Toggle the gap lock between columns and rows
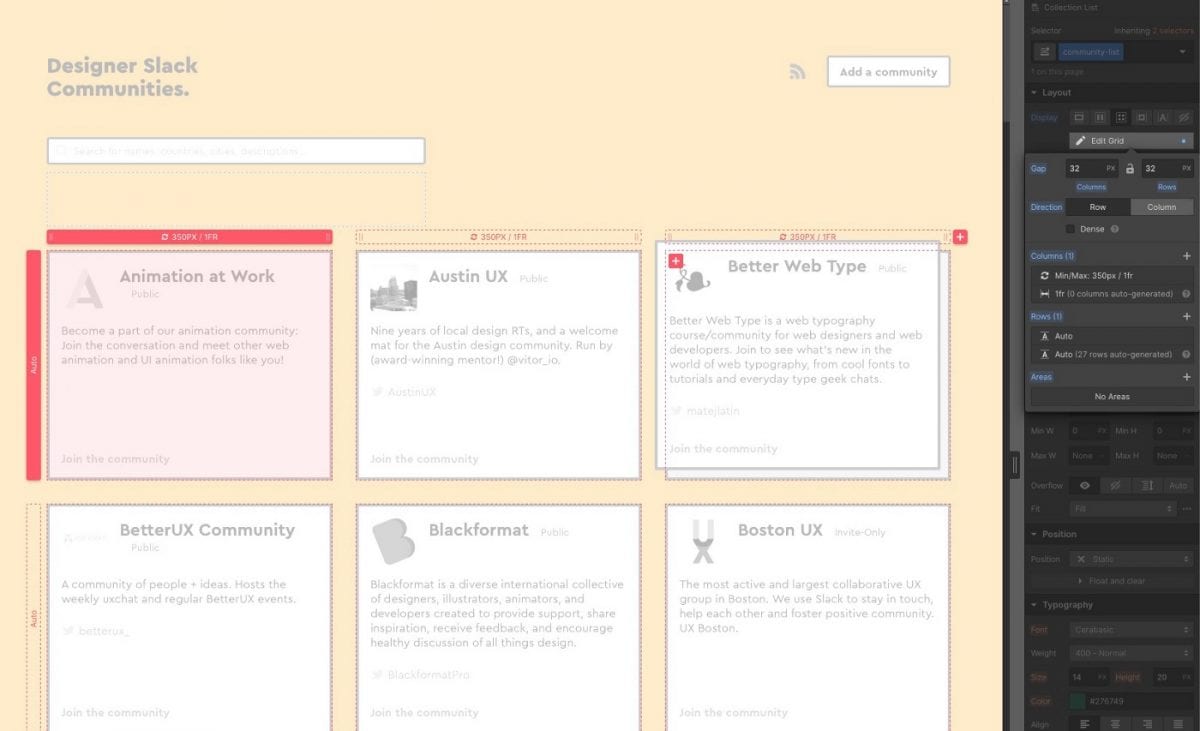 pos(1130,169)
